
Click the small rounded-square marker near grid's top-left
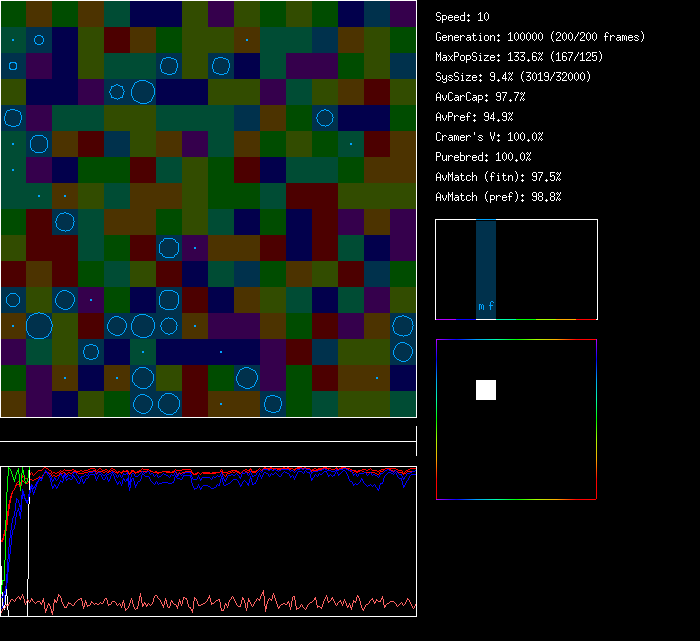pyautogui.click(x=13, y=66)
